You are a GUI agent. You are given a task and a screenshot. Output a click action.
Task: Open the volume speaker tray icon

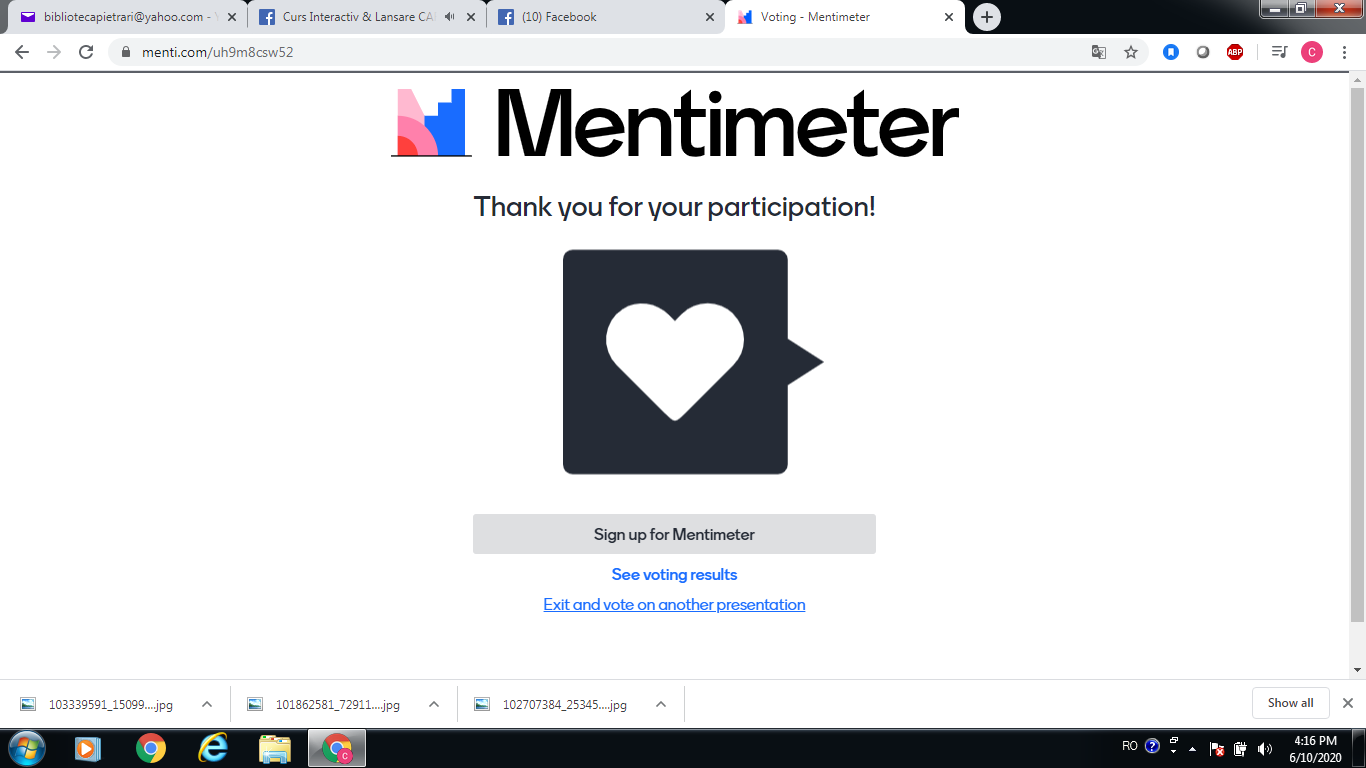(1265, 748)
